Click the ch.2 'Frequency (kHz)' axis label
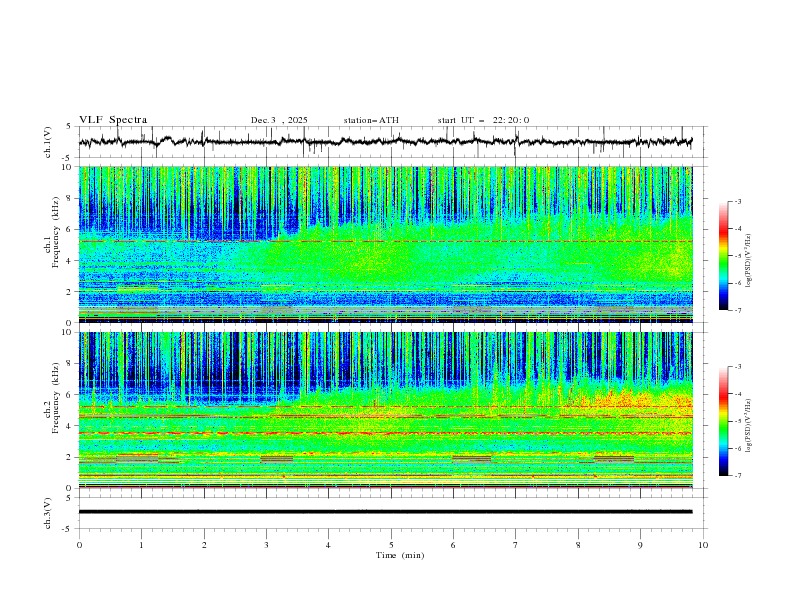This screenshot has height=612, width=792. 56,398
